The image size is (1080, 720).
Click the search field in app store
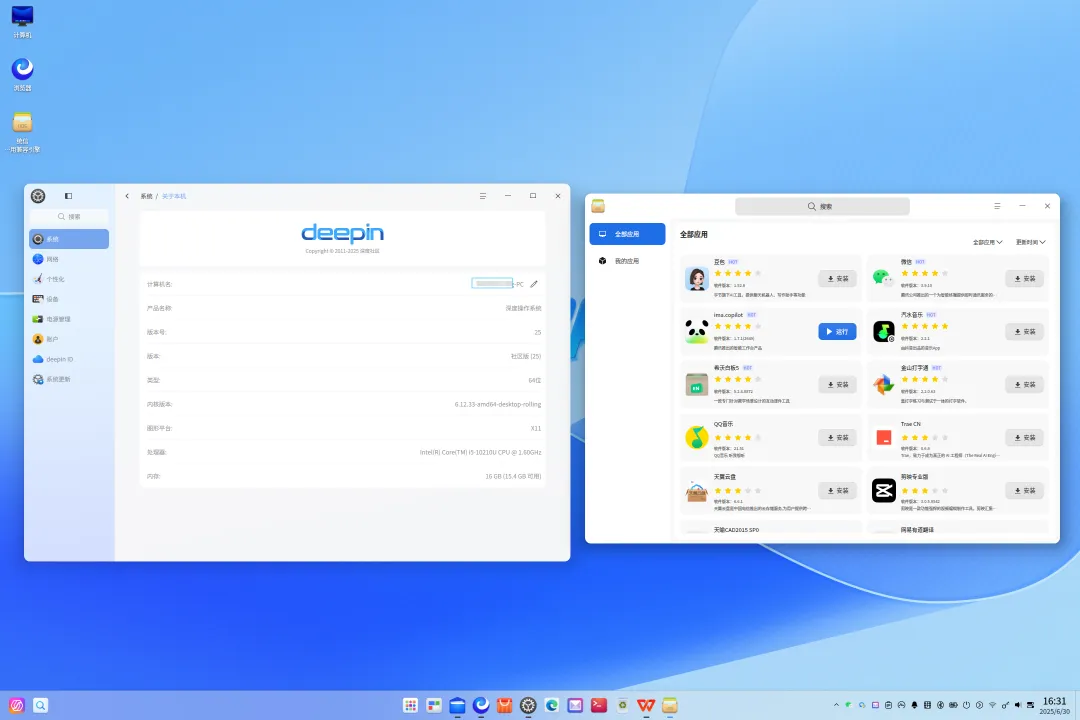(822, 206)
